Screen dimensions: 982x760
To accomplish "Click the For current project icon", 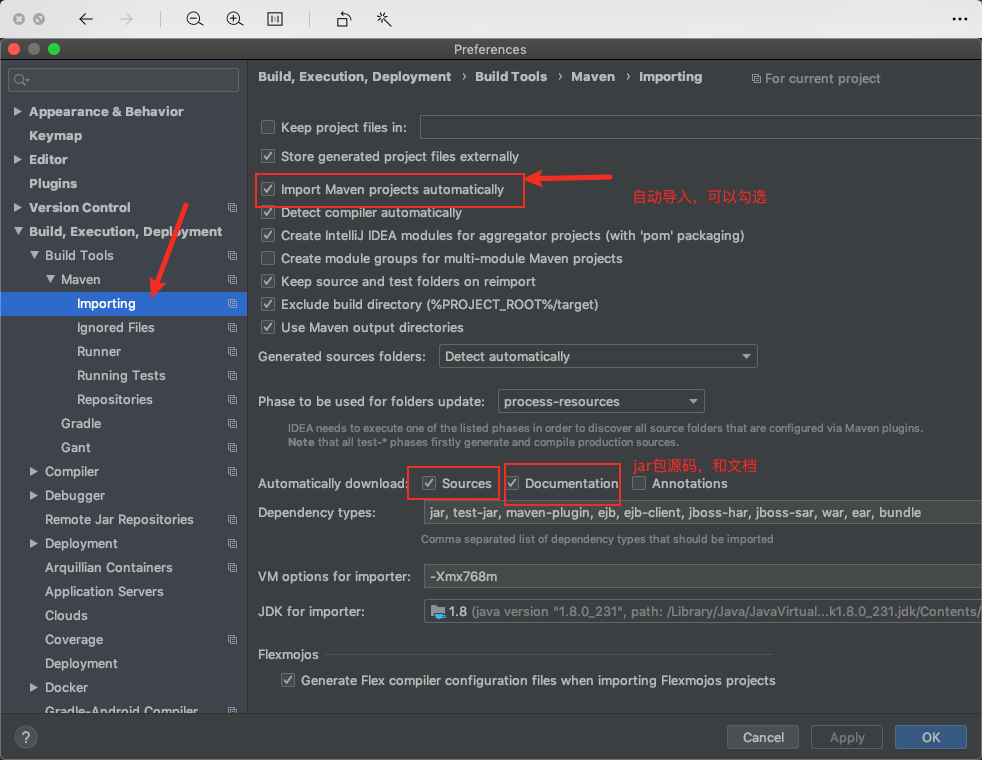I will coord(756,78).
